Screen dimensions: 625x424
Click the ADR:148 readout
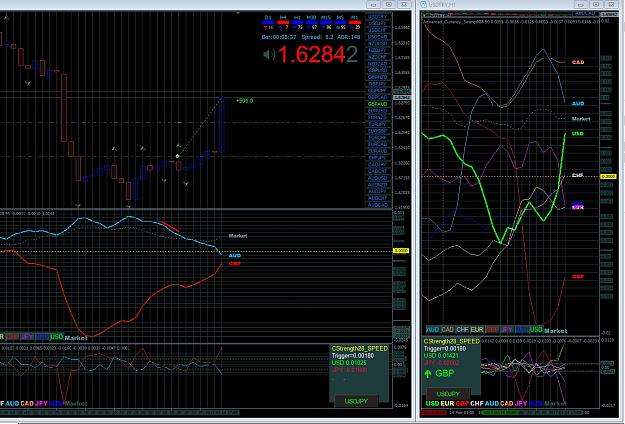coord(349,37)
